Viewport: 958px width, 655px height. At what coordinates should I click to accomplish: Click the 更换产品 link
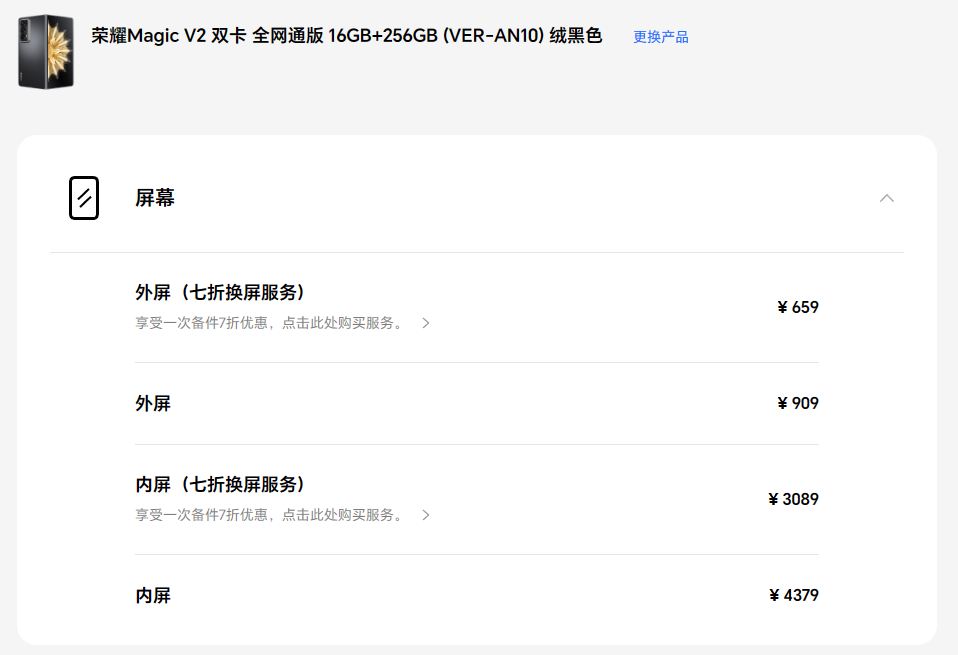click(660, 37)
